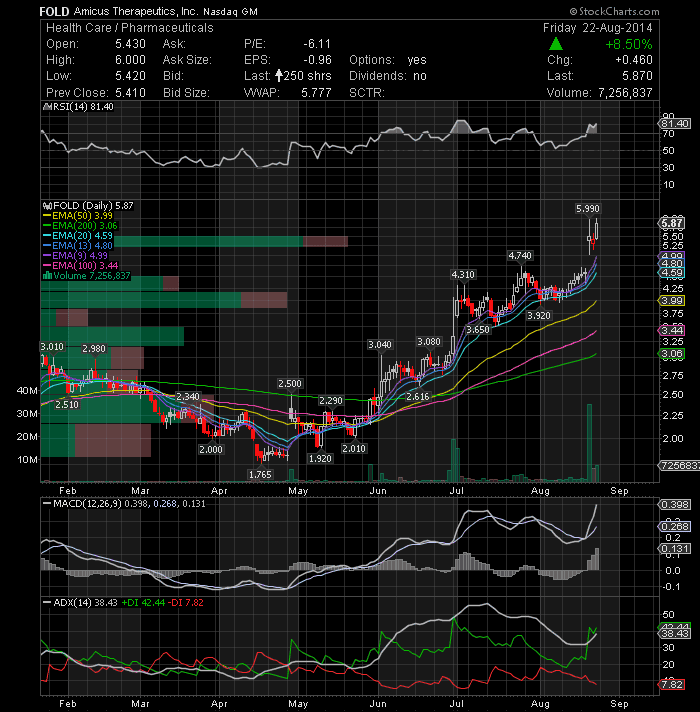Click the ADX 38.43 axis value tag
700x712 pixels.
tap(675, 633)
